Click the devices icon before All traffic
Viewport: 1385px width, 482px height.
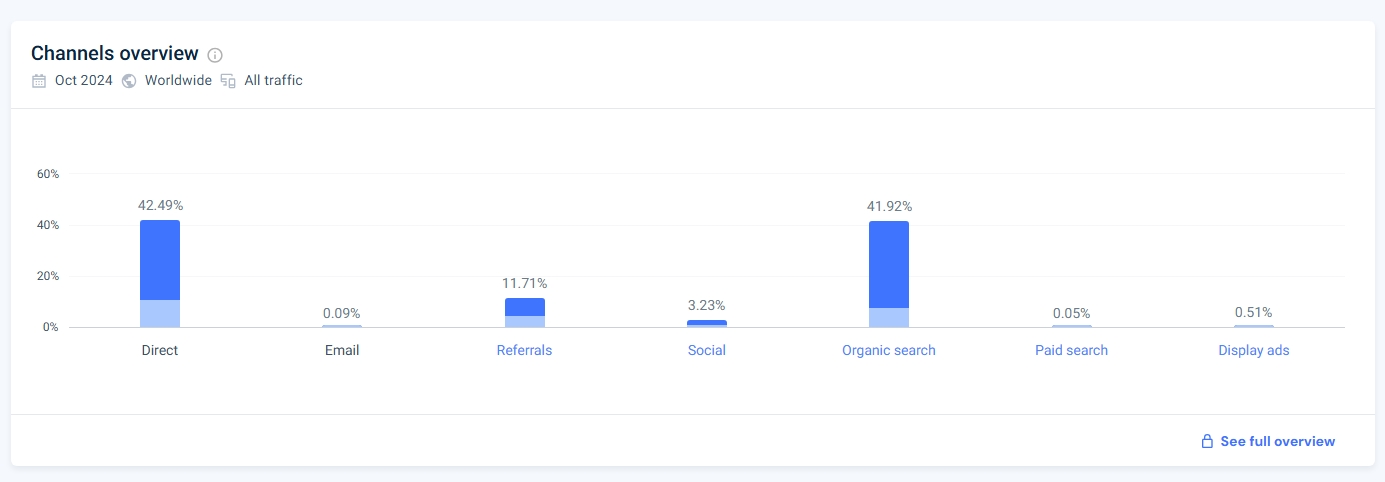point(228,81)
